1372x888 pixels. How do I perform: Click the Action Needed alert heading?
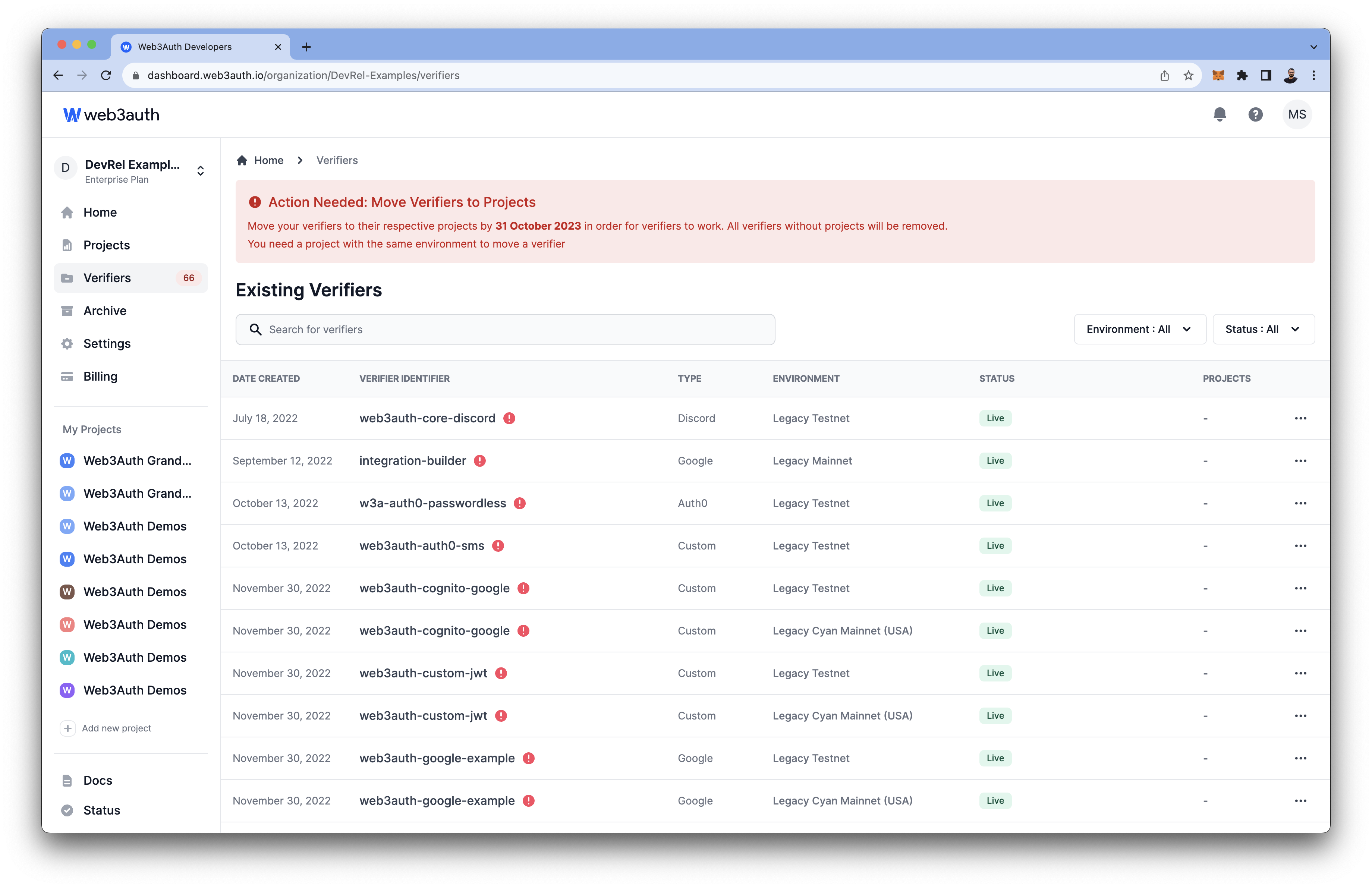tap(402, 202)
